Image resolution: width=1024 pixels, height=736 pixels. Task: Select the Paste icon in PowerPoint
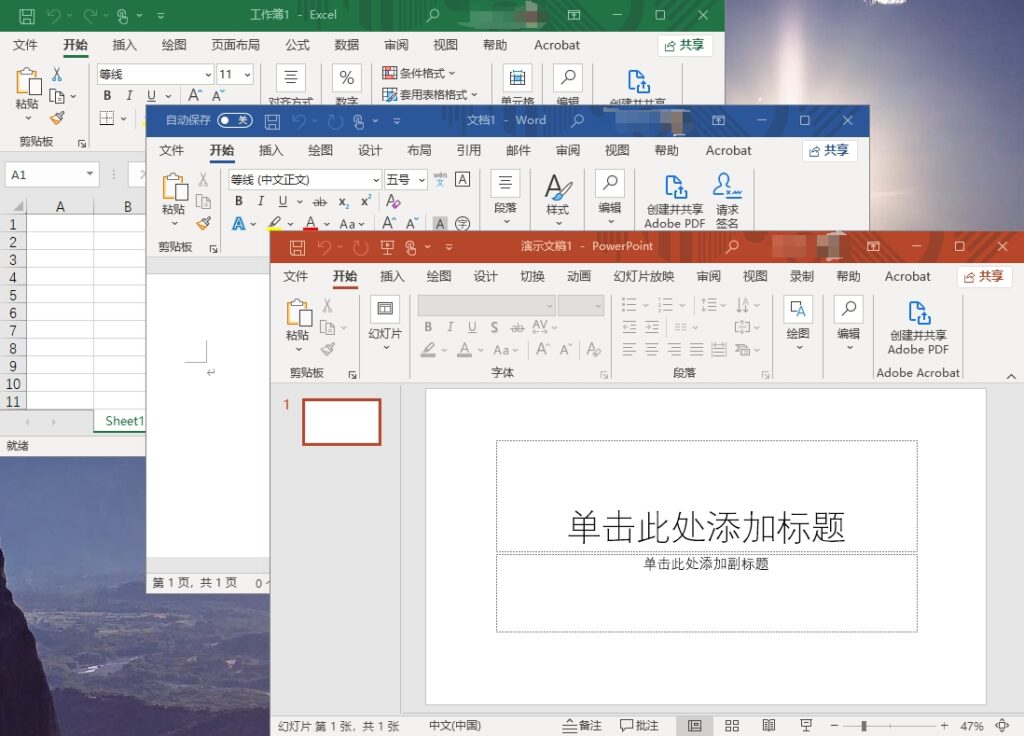coord(297,315)
